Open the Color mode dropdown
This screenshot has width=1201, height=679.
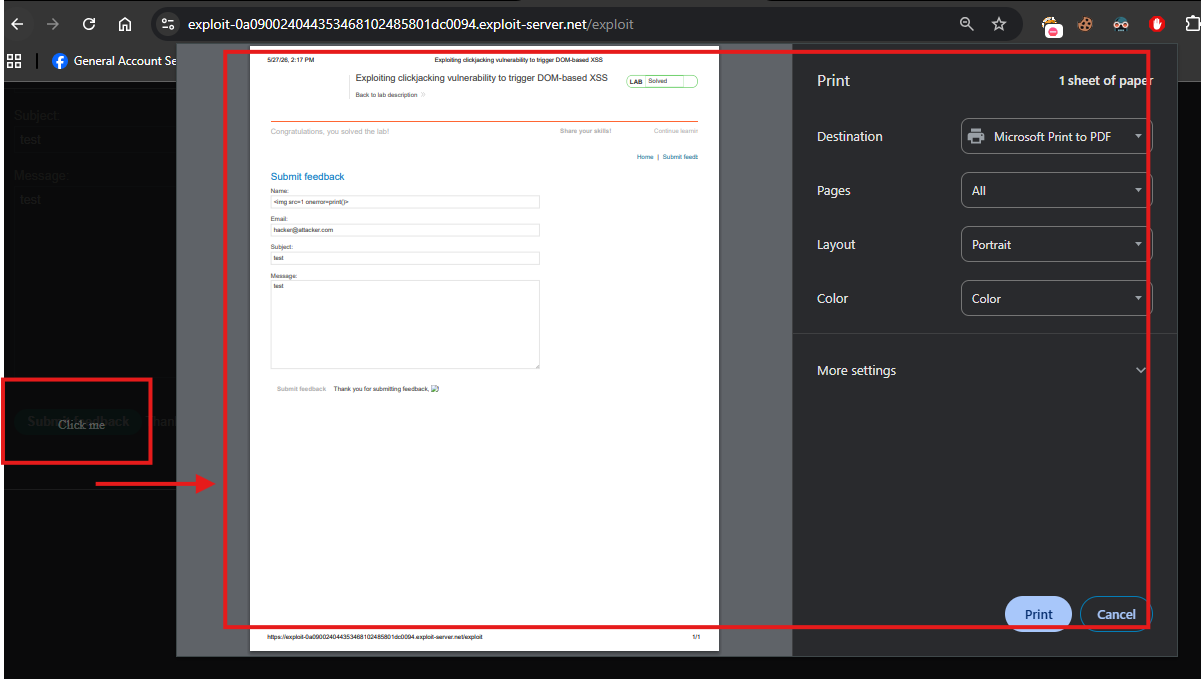click(1056, 299)
